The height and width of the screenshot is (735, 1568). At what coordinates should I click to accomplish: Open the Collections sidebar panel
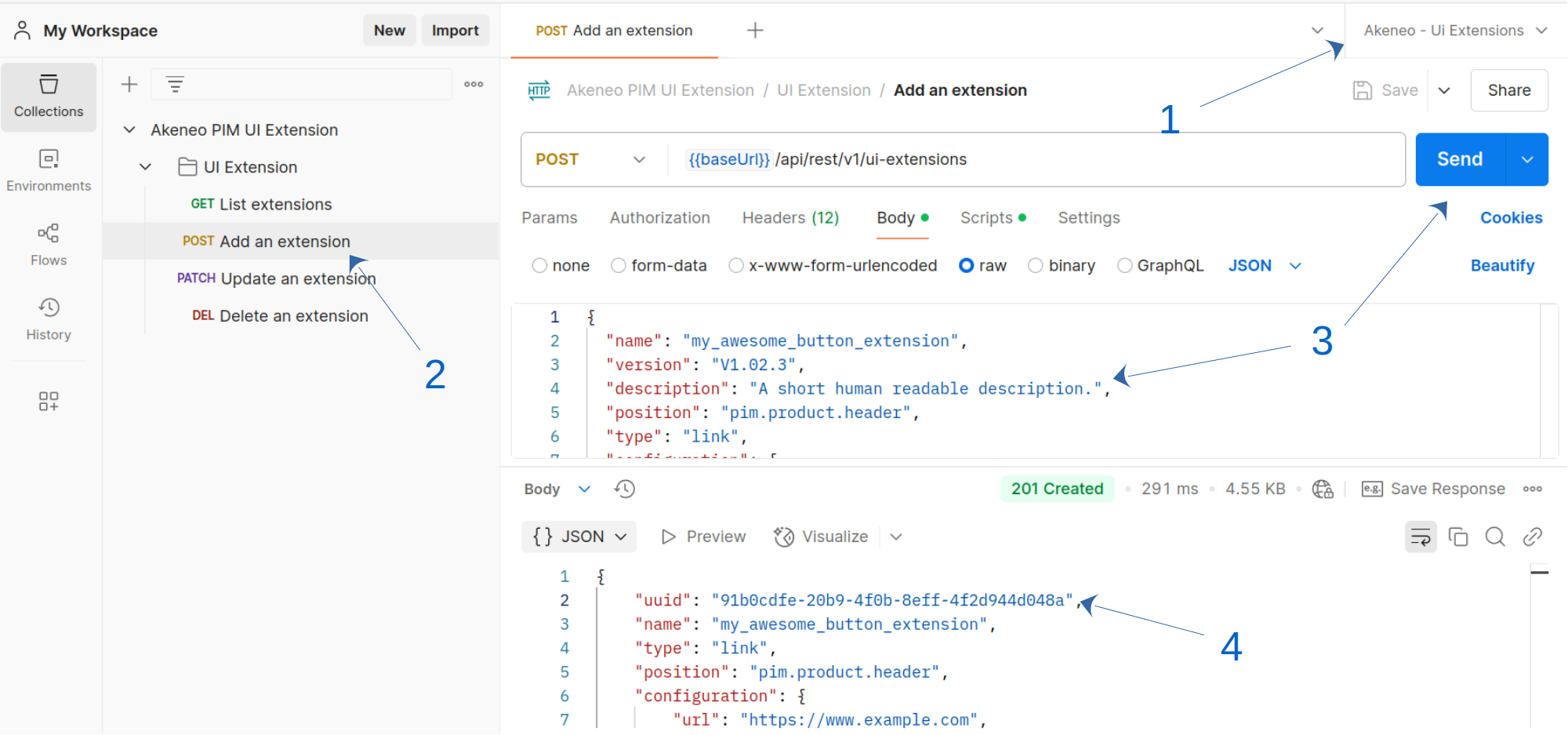(49, 96)
